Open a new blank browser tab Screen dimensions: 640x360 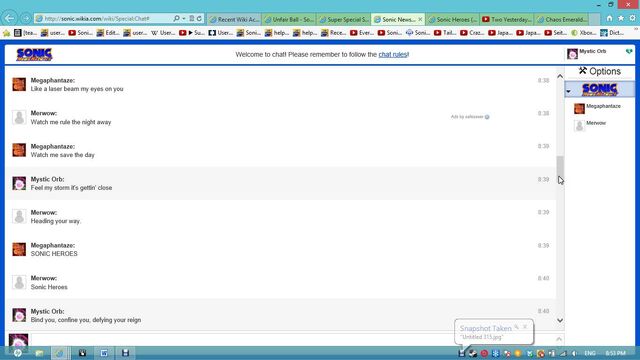595,19
